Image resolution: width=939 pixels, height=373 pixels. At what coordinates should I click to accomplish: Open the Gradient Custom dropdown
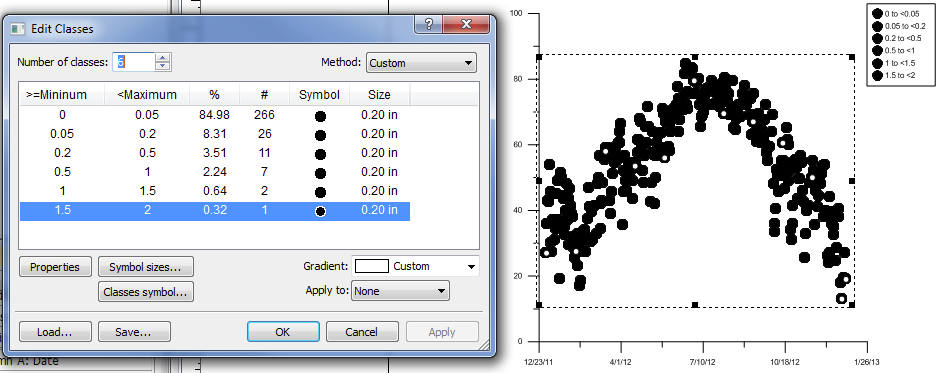pyautogui.click(x=415, y=266)
